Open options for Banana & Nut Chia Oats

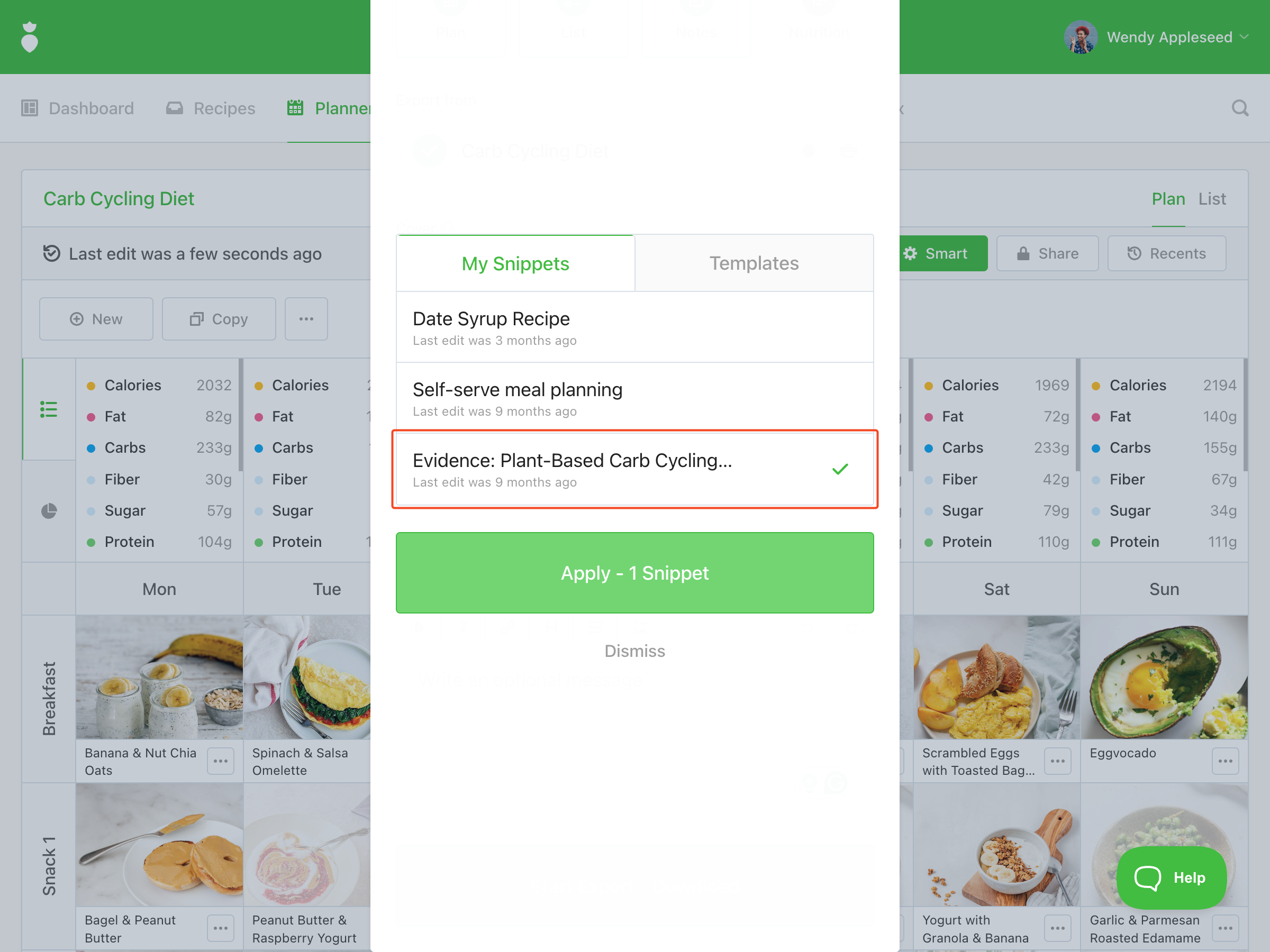click(221, 761)
